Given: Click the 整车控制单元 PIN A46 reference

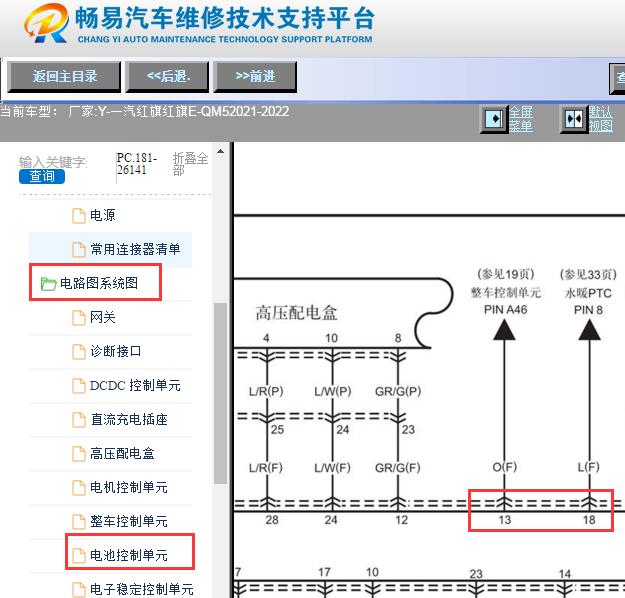Looking at the screenshot, I should (505, 292).
